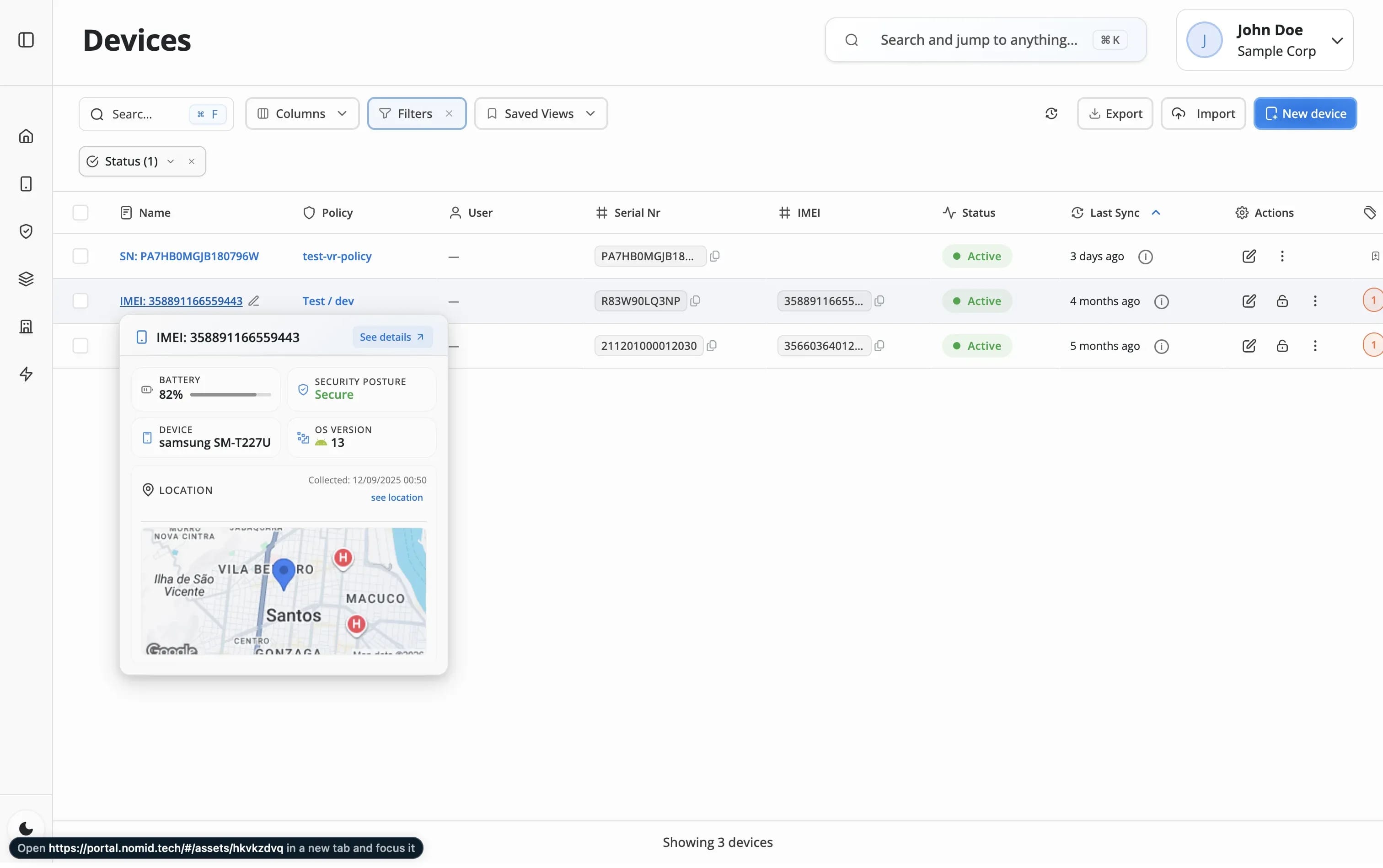Sort by Last Sync column header
1383x868 pixels.
(1114, 213)
